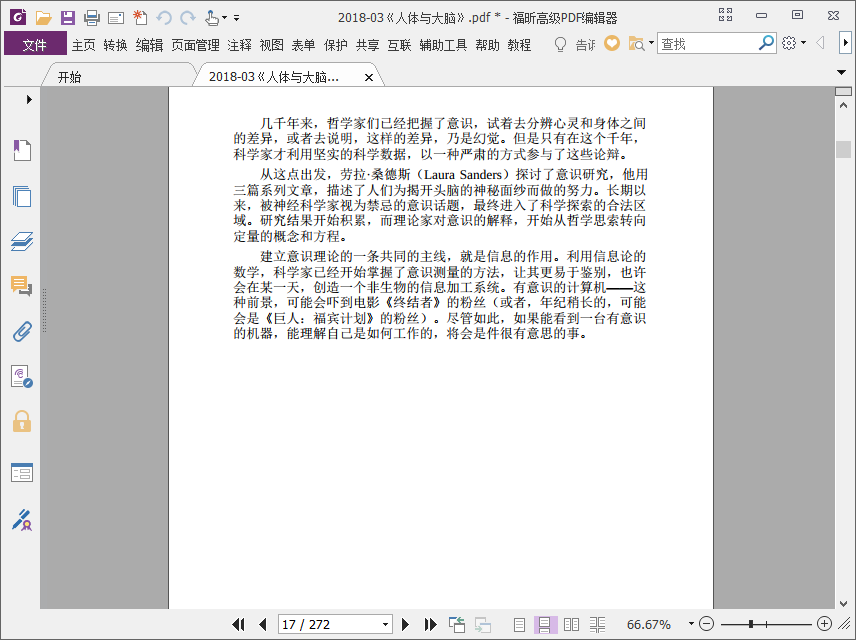Open the 帮助 ribbon tab

click(x=487, y=45)
